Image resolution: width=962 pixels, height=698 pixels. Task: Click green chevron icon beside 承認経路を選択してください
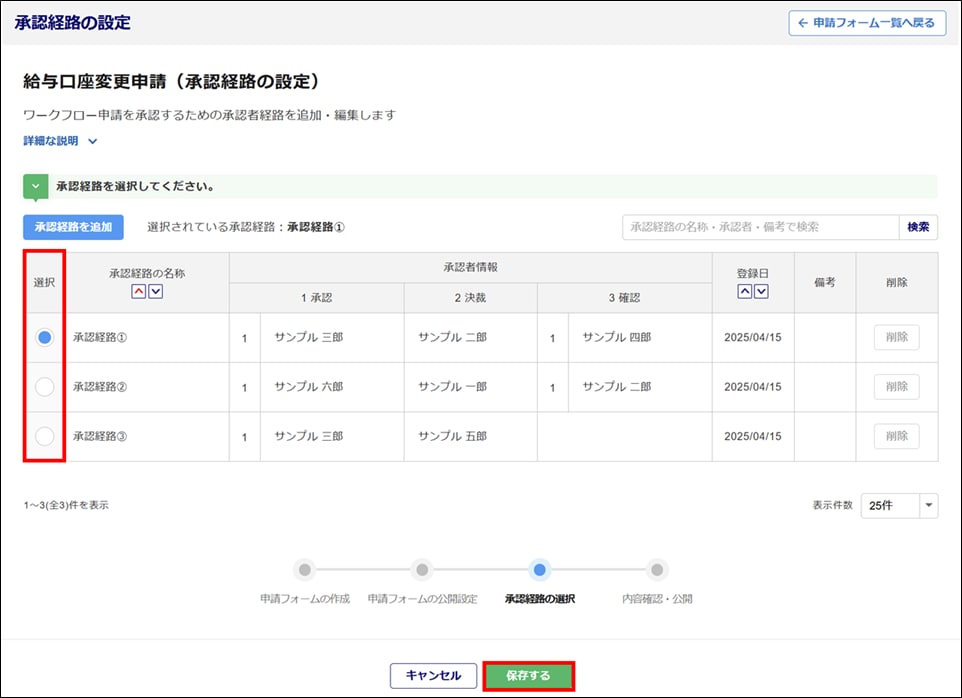pos(36,186)
